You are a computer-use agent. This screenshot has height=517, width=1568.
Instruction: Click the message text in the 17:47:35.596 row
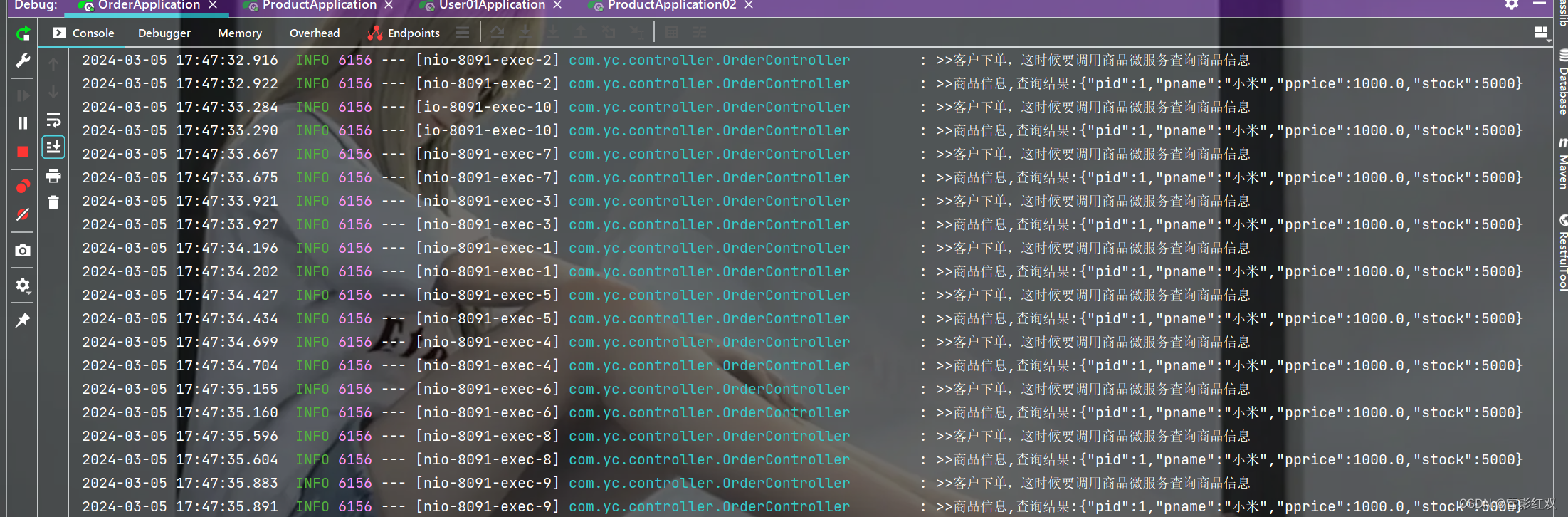1093,437
